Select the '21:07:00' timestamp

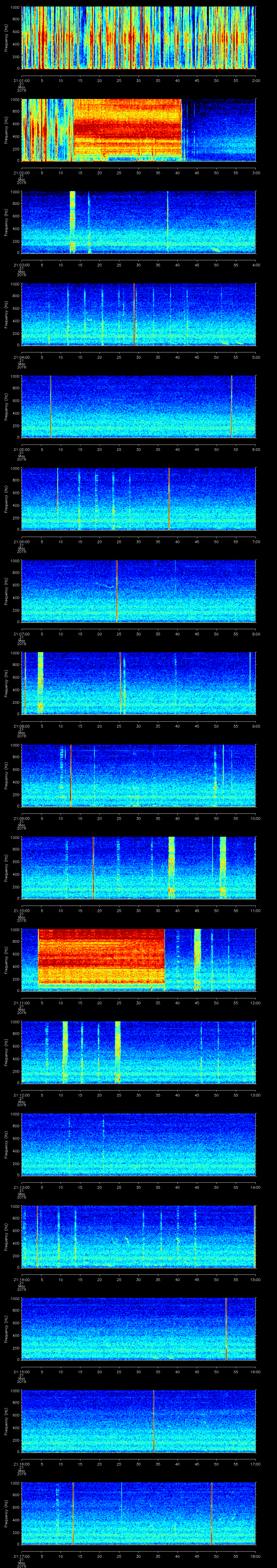[x=21, y=634]
